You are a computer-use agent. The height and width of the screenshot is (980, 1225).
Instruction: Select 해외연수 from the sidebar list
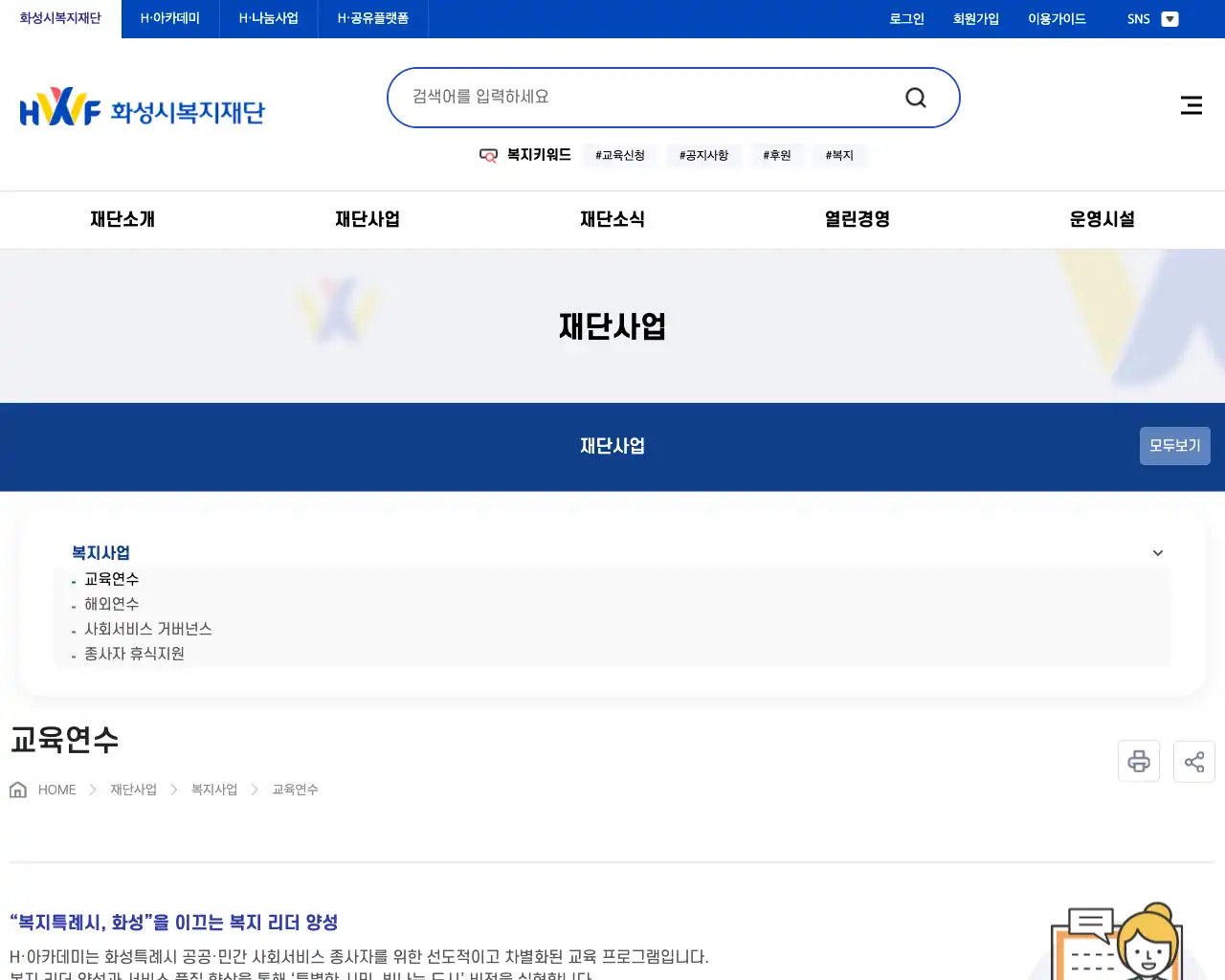111,604
